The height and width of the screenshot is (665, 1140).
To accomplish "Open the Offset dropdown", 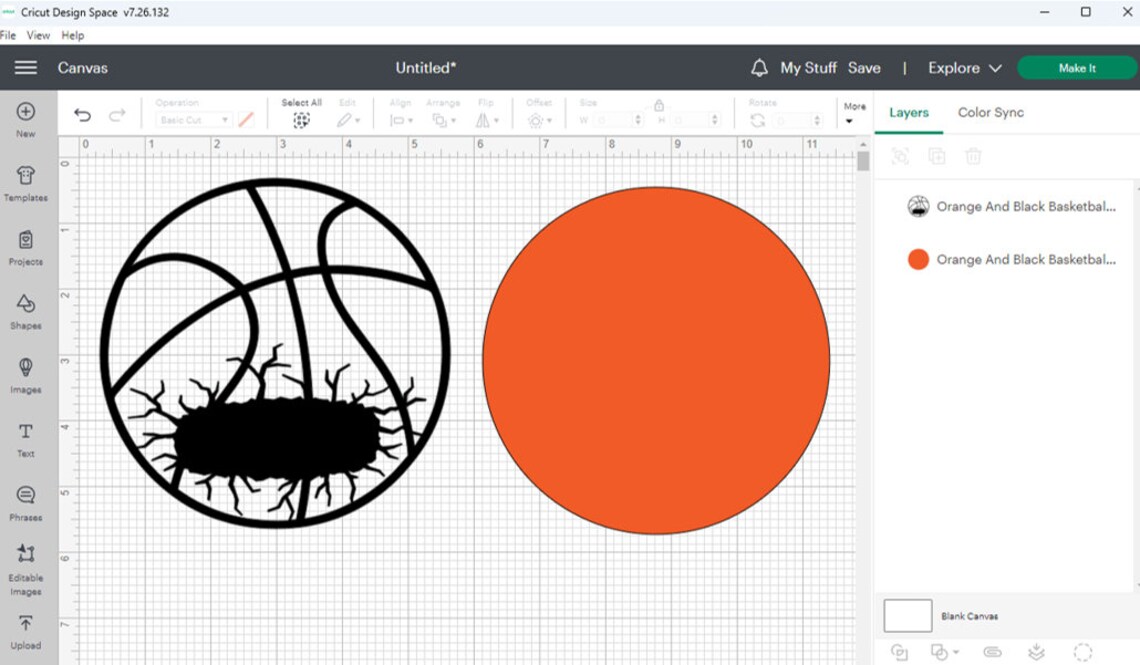I will 539,120.
